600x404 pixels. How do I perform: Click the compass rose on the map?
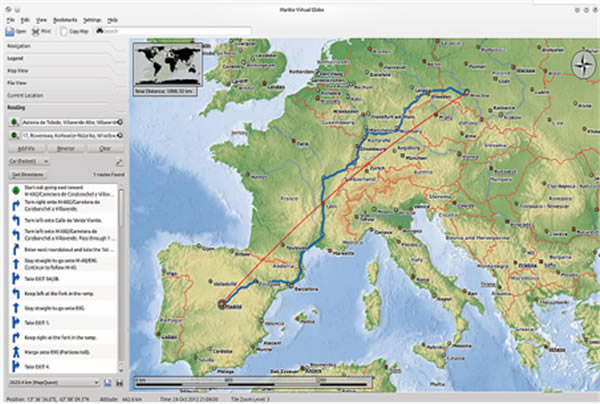click(x=584, y=65)
